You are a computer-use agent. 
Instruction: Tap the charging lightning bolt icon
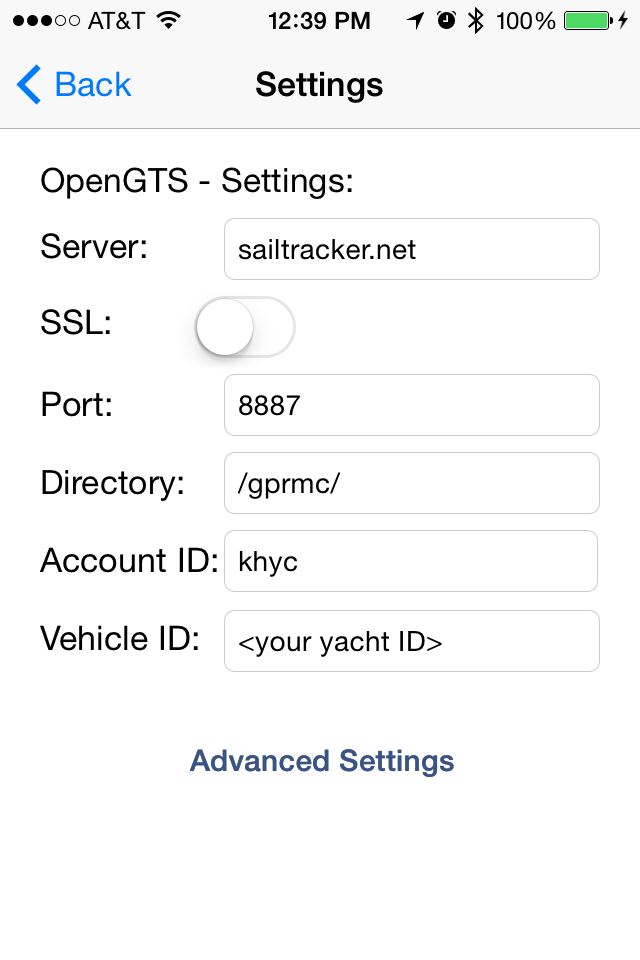pyautogui.click(x=623, y=21)
